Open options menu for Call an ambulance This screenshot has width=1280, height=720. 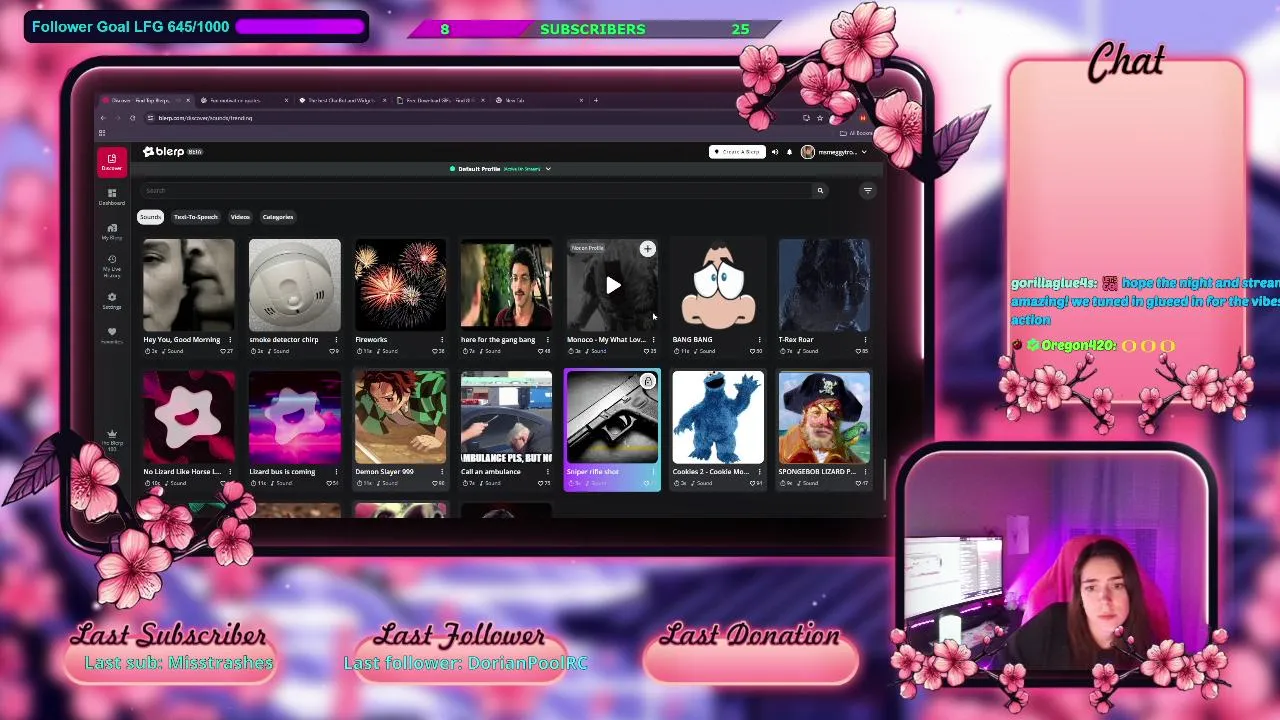[x=548, y=472]
